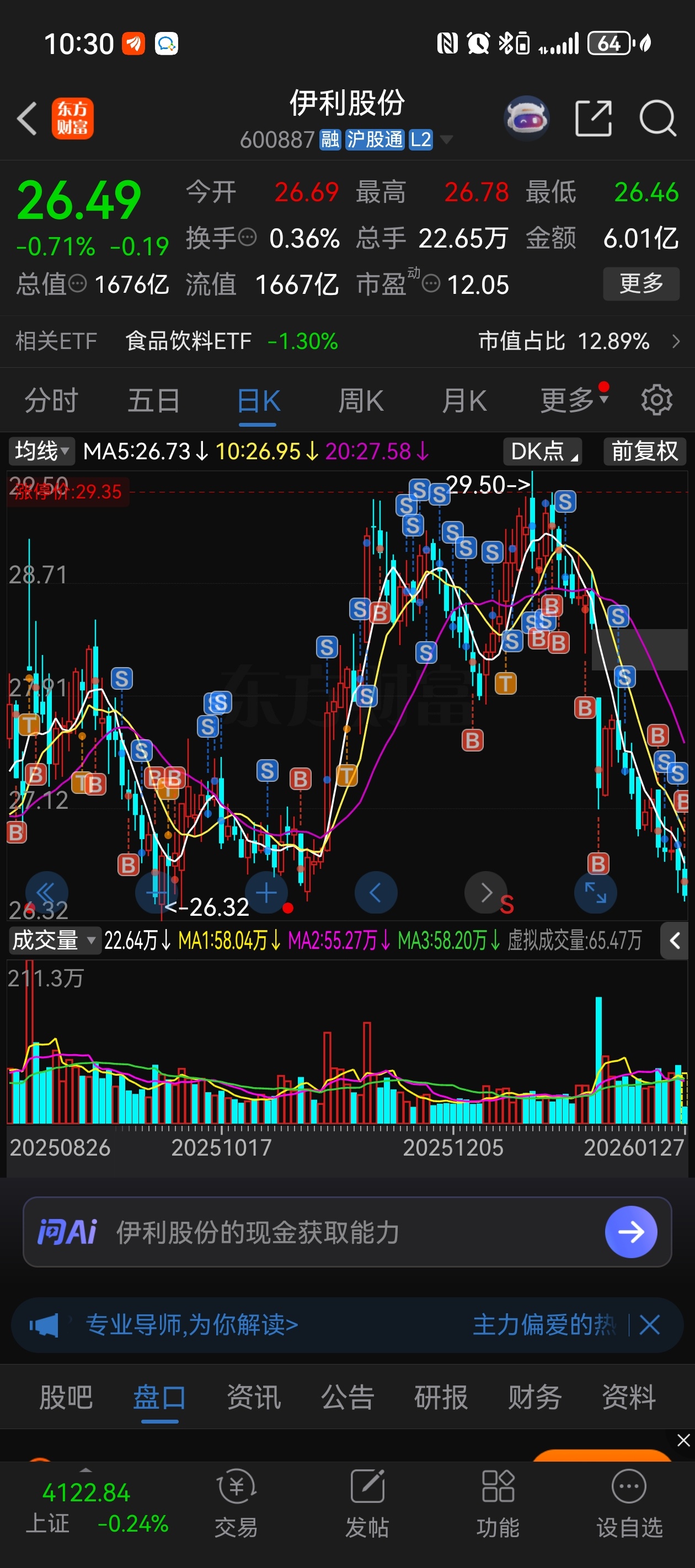Tap the megaphone announcement icon

point(45,1324)
